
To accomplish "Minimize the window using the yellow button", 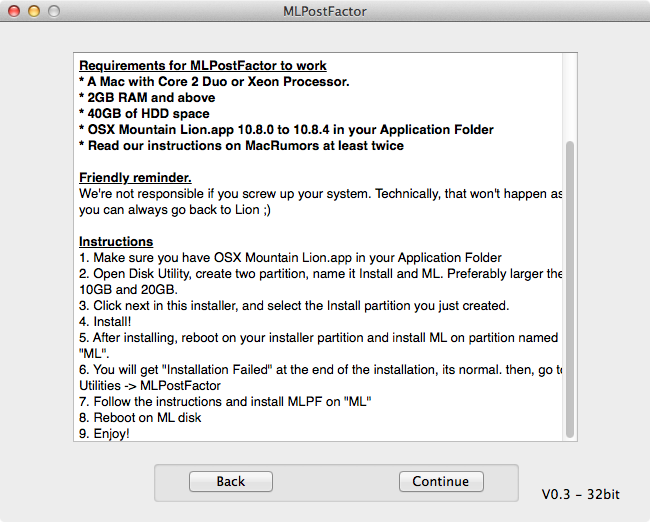I will point(33,11).
